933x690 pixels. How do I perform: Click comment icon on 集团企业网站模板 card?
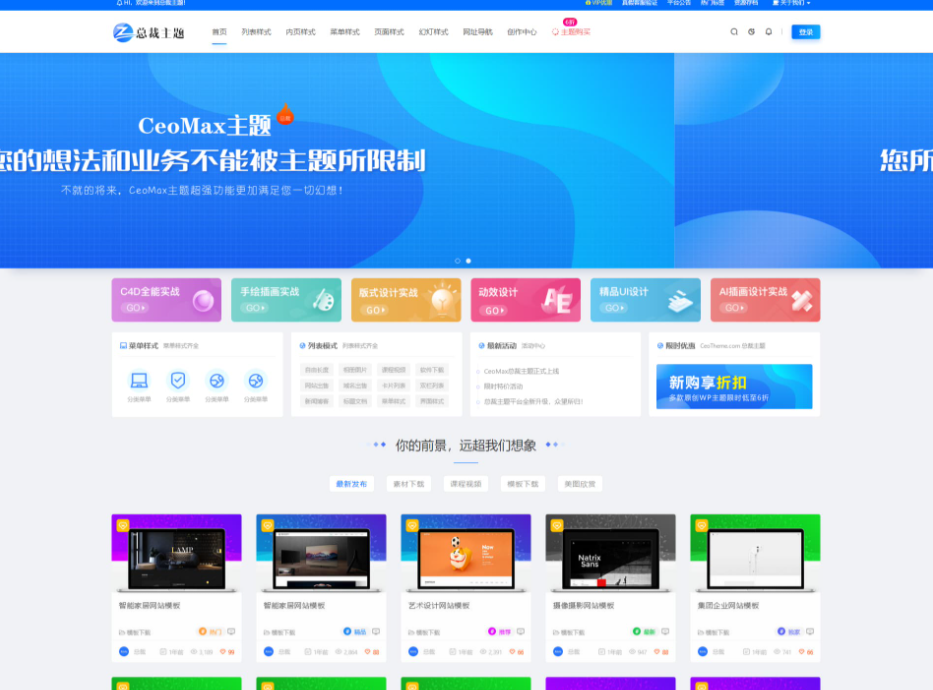pyautogui.click(x=810, y=632)
